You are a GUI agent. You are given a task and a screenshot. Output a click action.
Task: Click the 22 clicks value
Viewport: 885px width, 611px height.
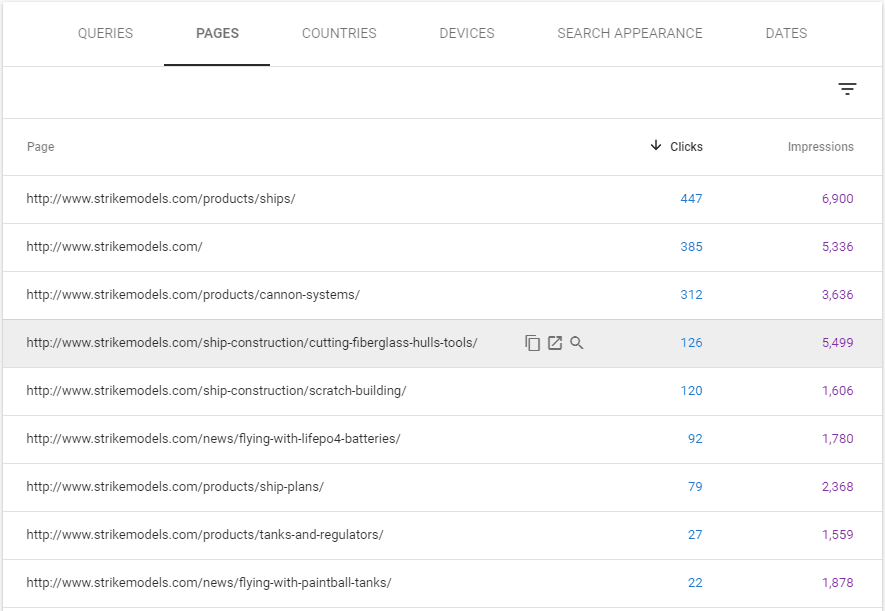pyautogui.click(x=695, y=582)
